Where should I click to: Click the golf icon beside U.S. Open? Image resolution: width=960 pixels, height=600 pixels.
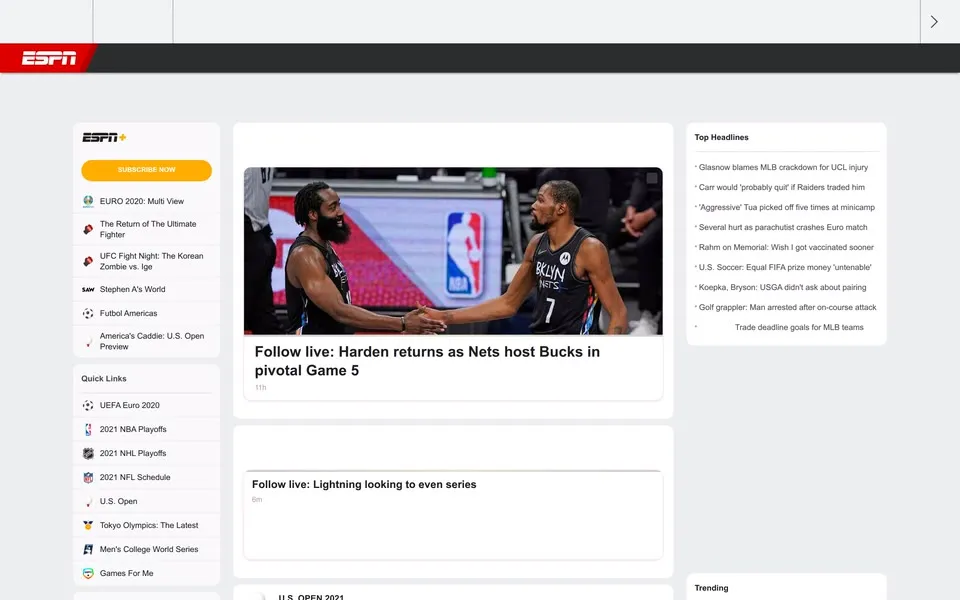click(88, 501)
